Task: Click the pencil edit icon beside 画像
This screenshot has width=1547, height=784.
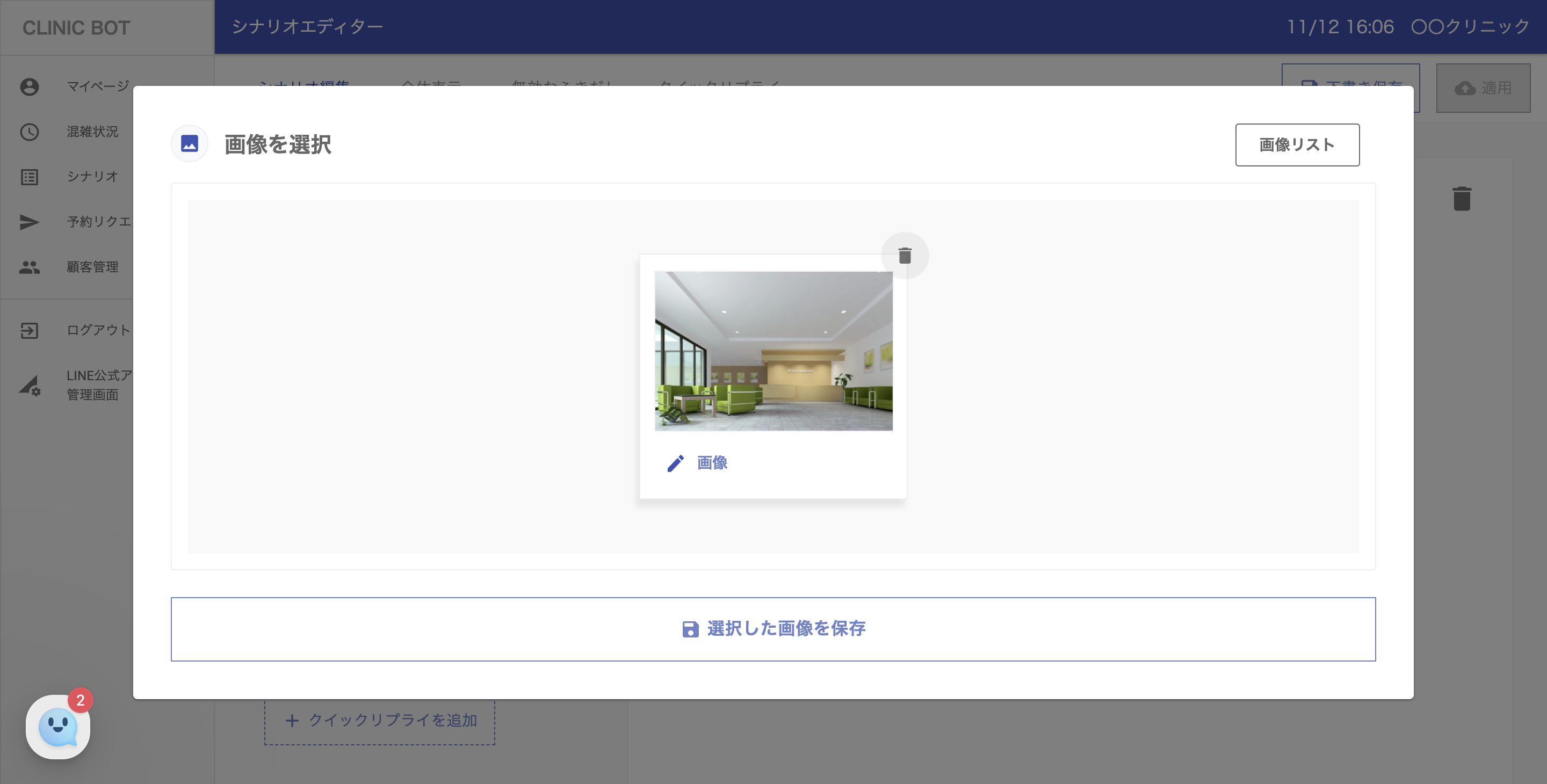Action: pyautogui.click(x=675, y=463)
